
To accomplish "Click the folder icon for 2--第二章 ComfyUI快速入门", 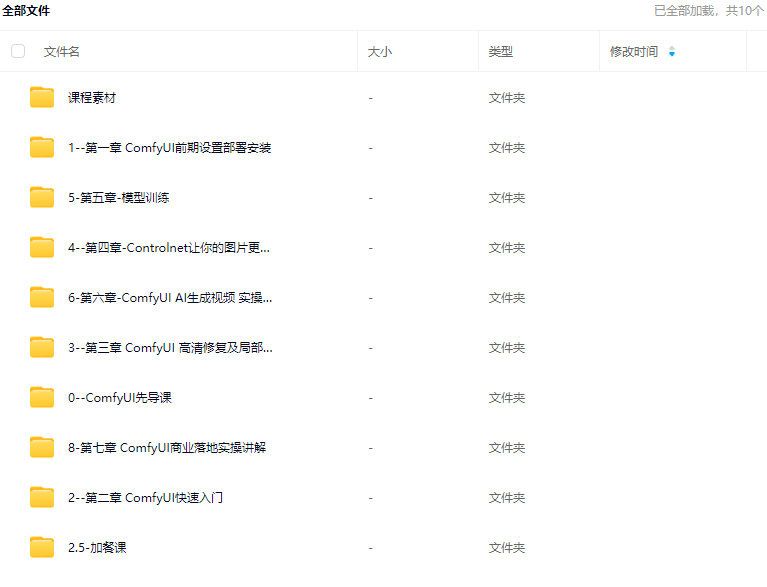I will pyautogui.click(x=42, y=497).
